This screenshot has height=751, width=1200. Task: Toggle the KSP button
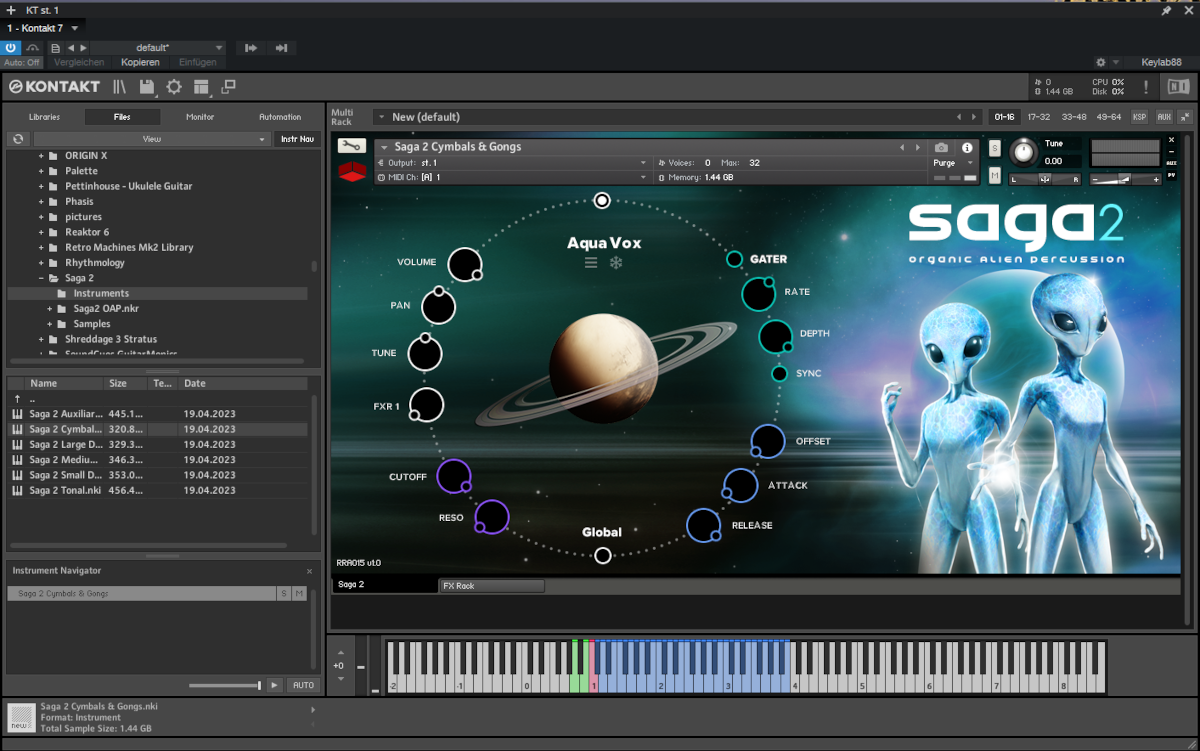pos(1140,117)
